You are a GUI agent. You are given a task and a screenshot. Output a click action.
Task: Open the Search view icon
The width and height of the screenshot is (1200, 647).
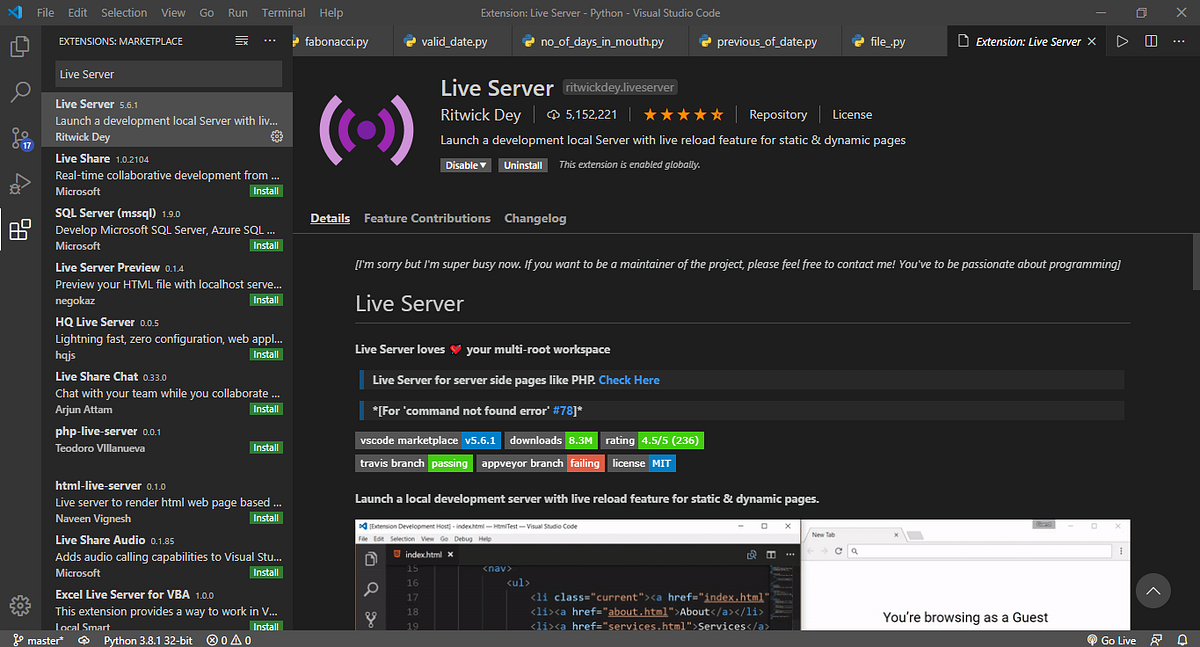tap(20, 92)
